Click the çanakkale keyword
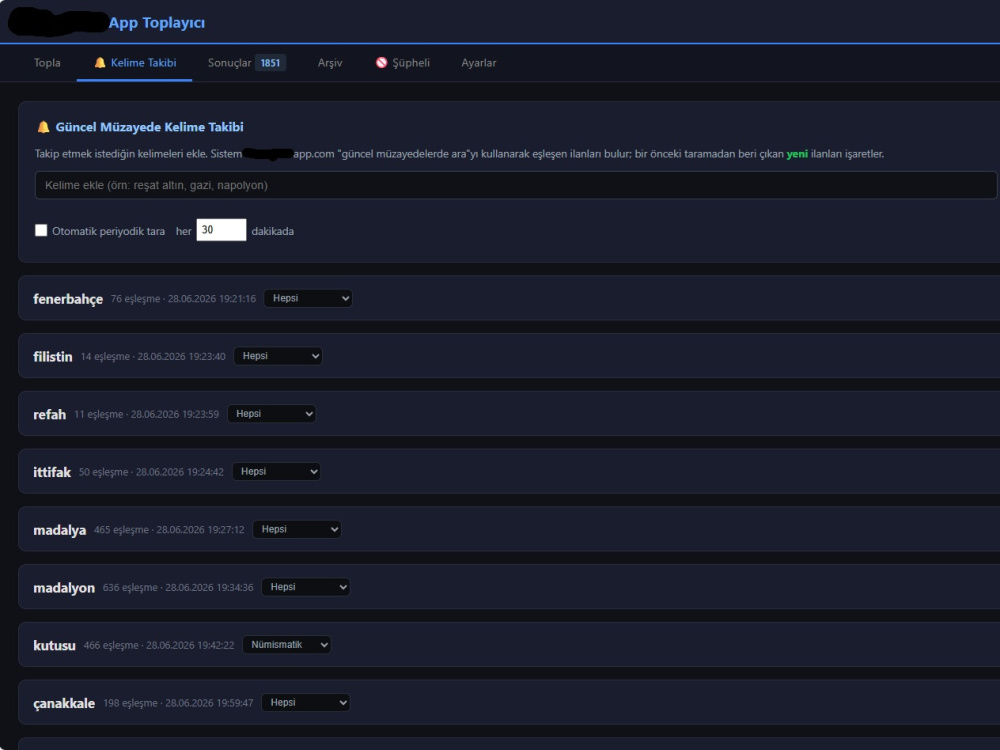 coord(64,703)
